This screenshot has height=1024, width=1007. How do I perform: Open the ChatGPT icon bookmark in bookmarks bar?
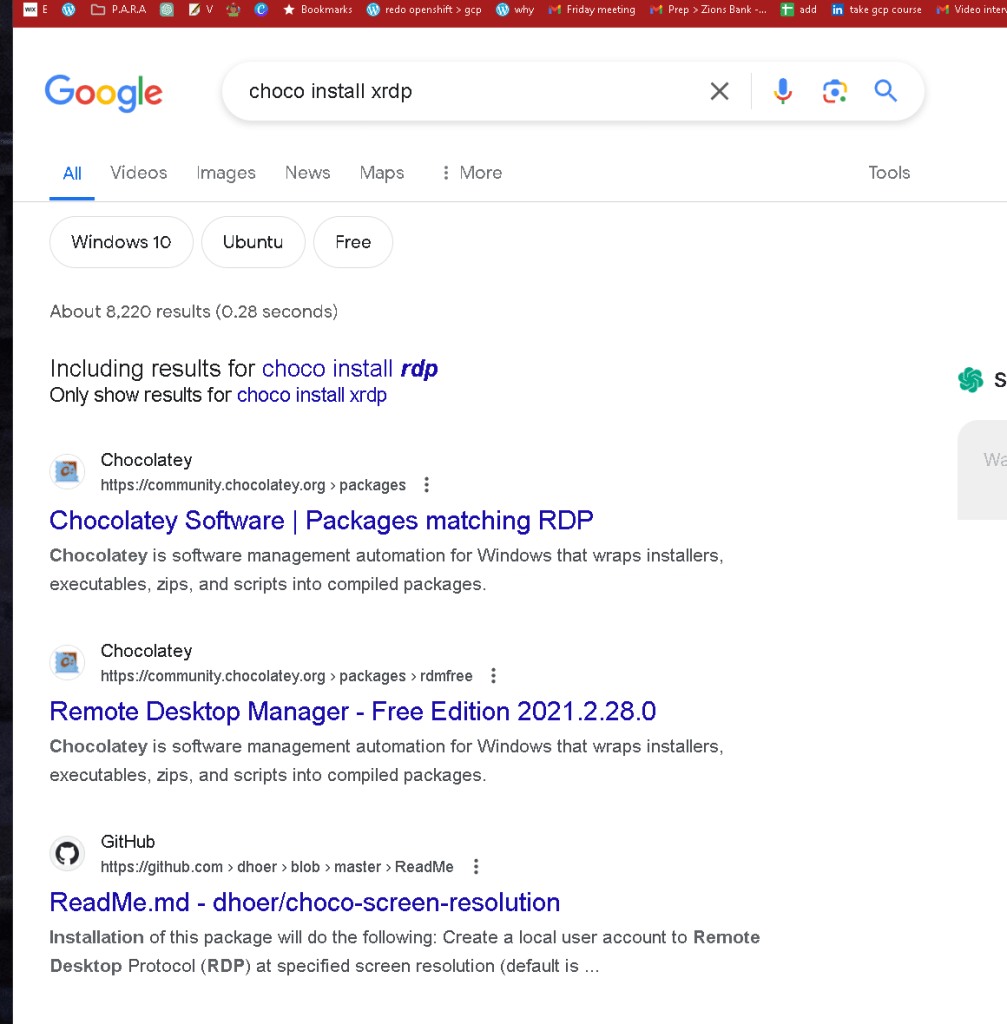pos(167,9)
